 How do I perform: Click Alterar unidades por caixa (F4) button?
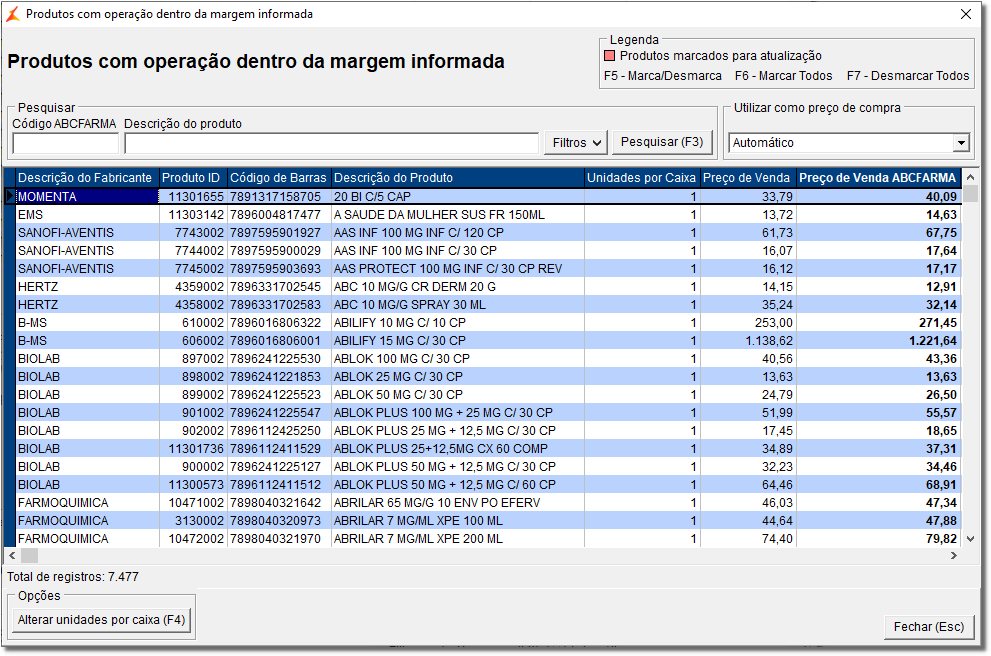pyautogui.click(x=102, y=620)
